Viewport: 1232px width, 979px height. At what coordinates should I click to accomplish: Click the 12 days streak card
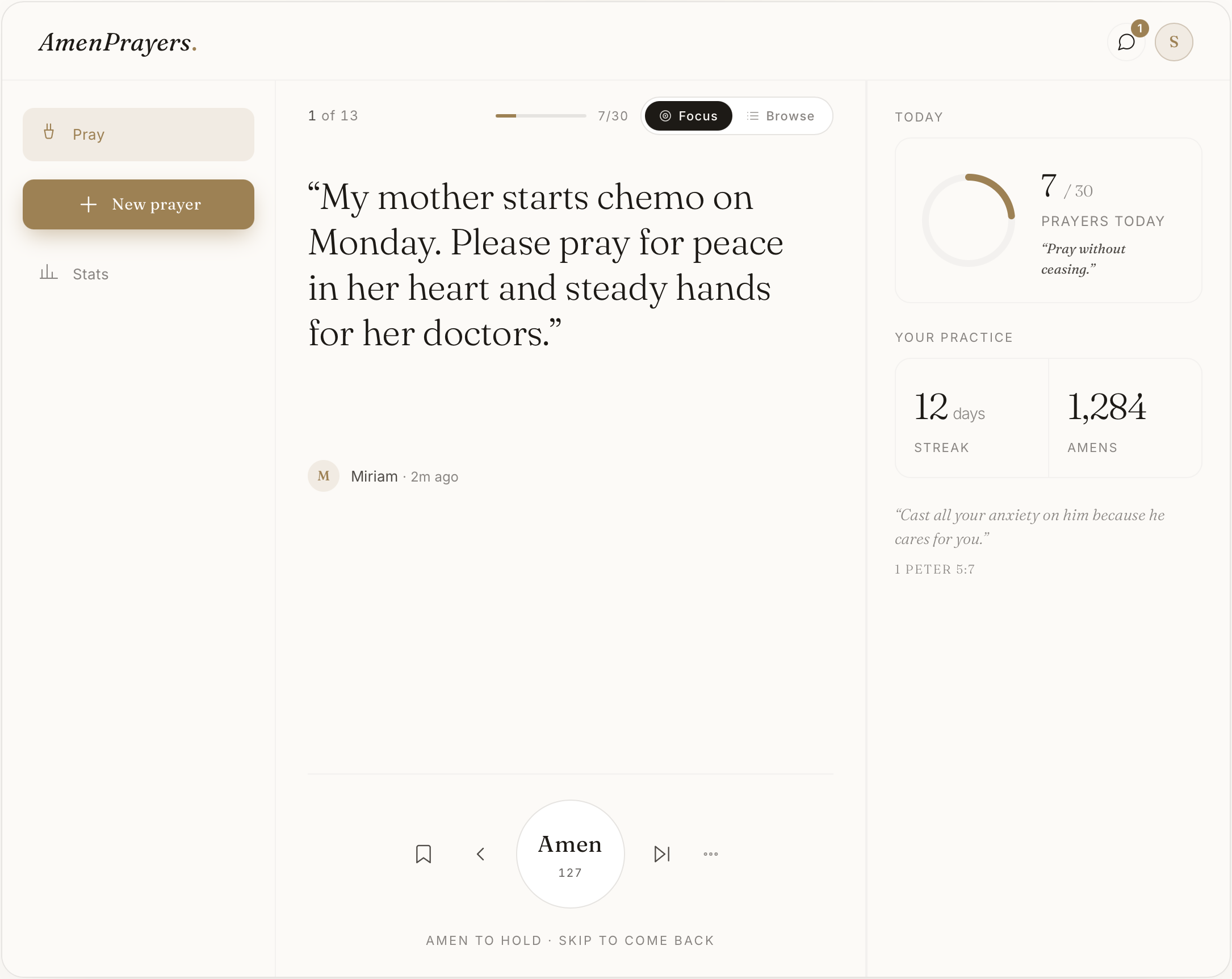coord(971,418)
